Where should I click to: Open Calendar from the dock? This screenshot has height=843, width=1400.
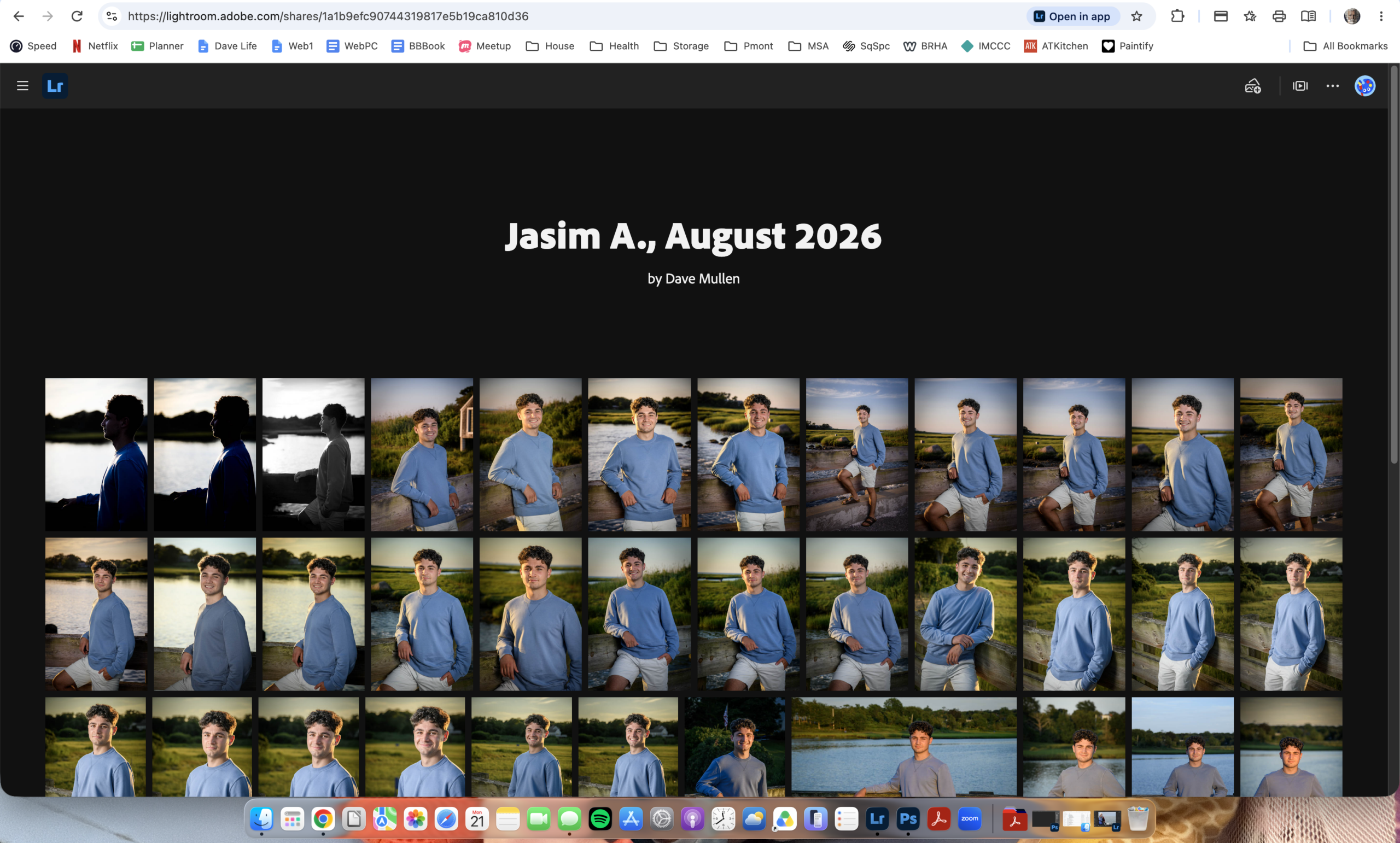(477, 819)
